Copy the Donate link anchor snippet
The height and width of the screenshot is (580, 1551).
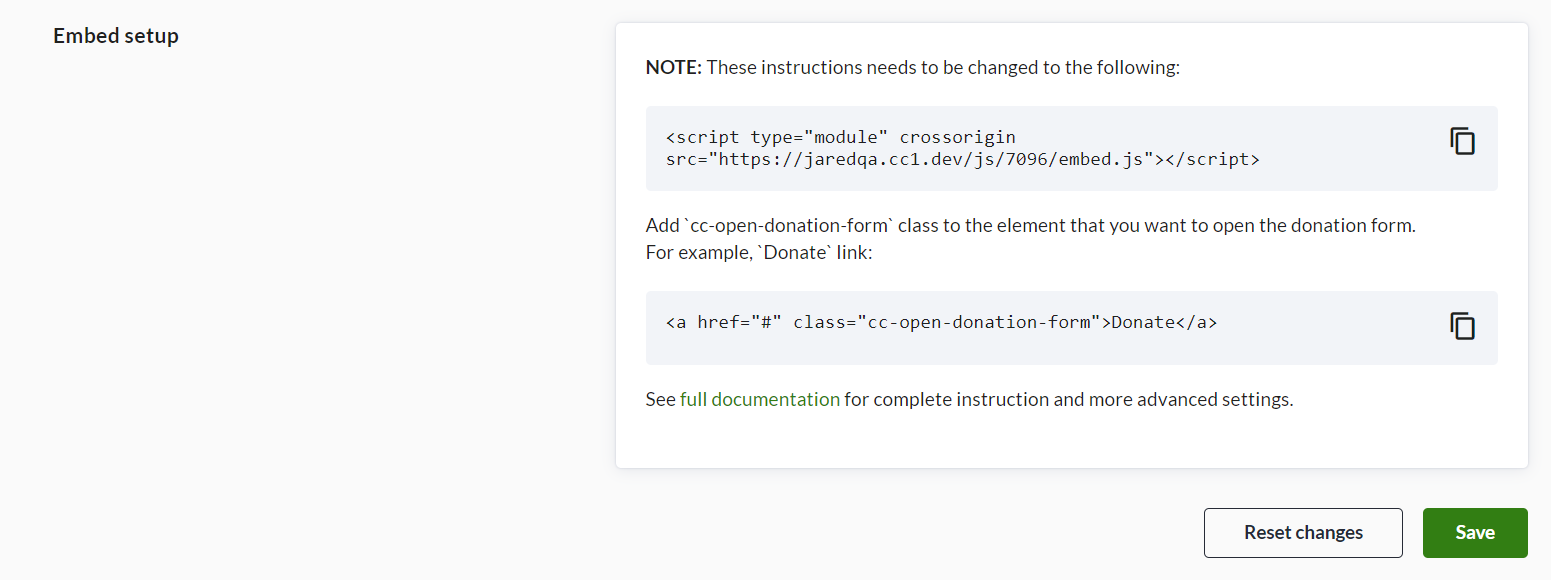1462,326
